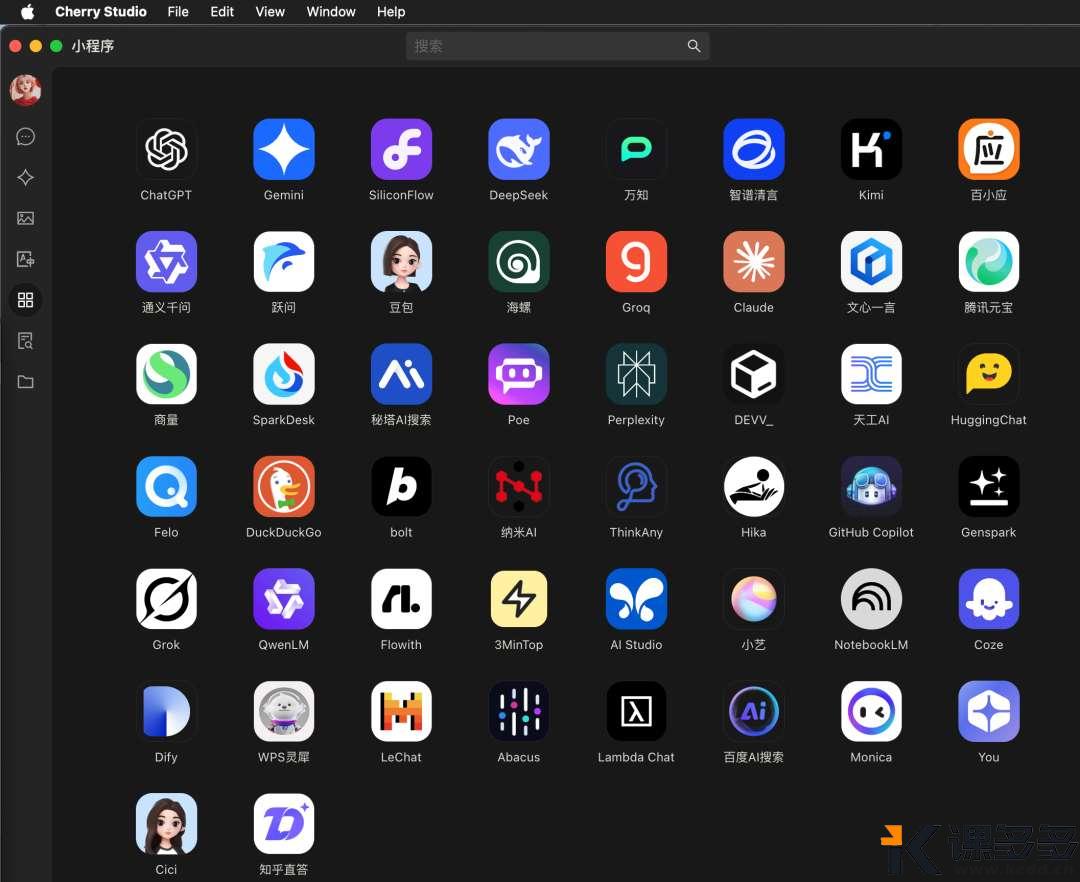1080x882 pixels.
Task: Launch the Abacus mini app
Action: (x=519, y=711)
